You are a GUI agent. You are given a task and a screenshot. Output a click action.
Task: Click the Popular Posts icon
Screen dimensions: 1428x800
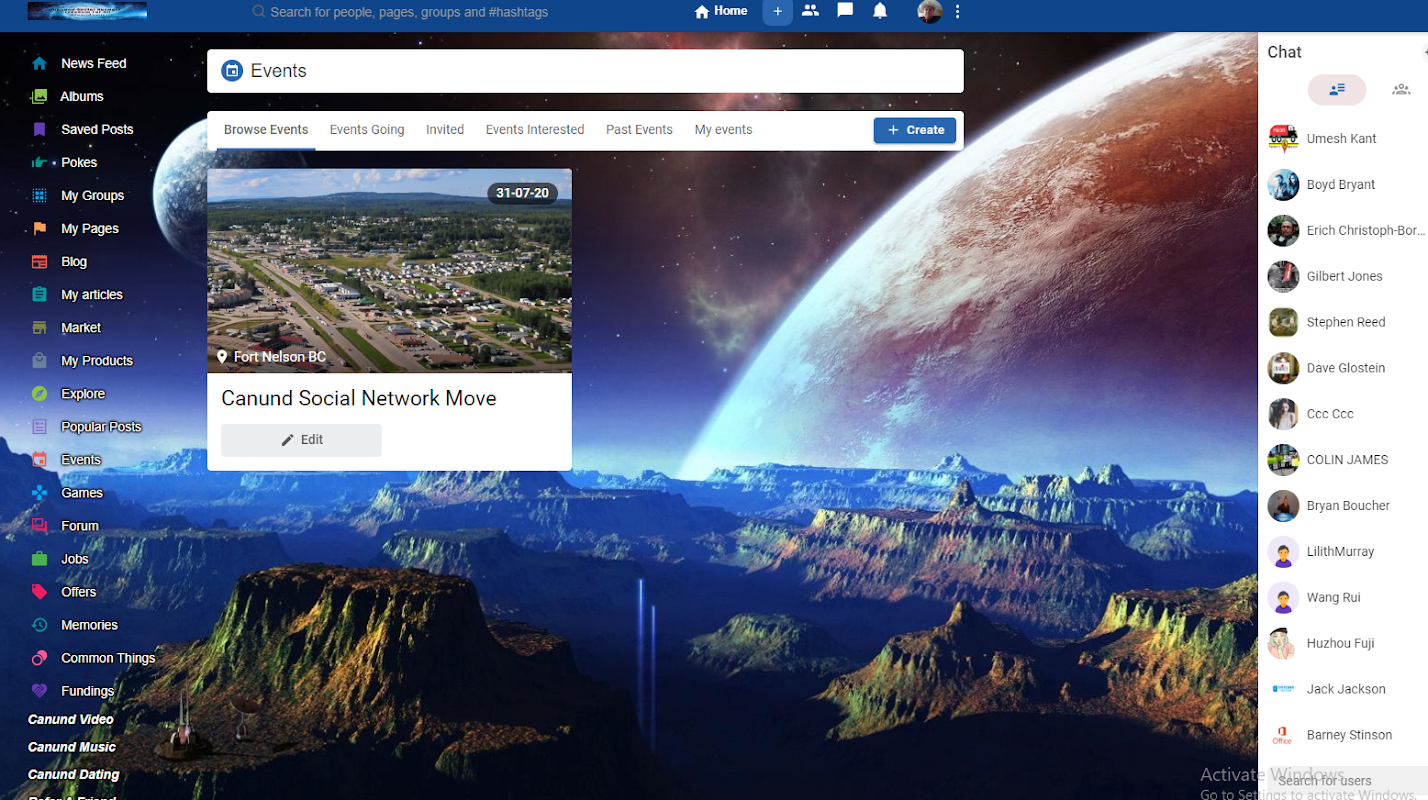39,426
